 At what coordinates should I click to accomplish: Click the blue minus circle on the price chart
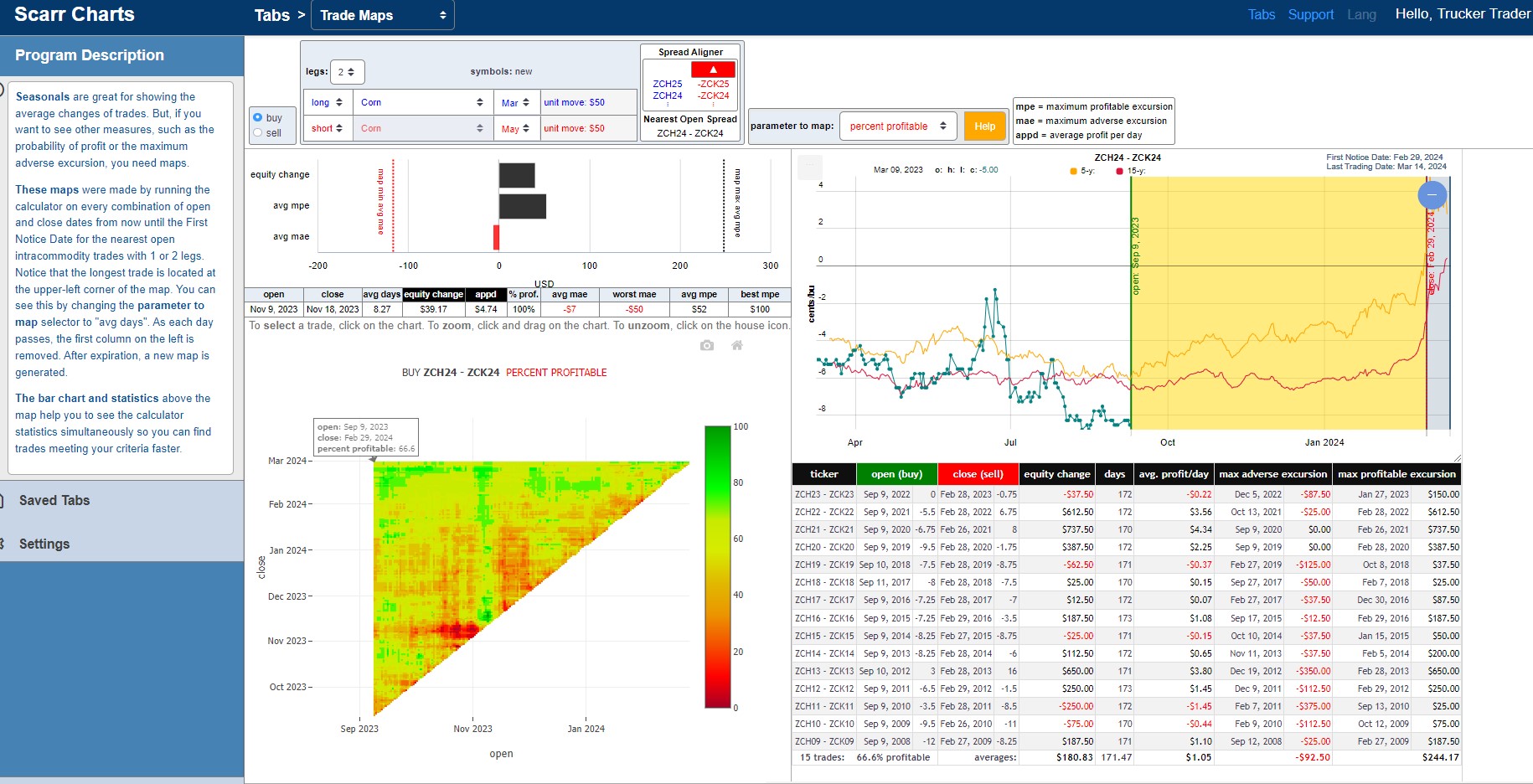1432,195
